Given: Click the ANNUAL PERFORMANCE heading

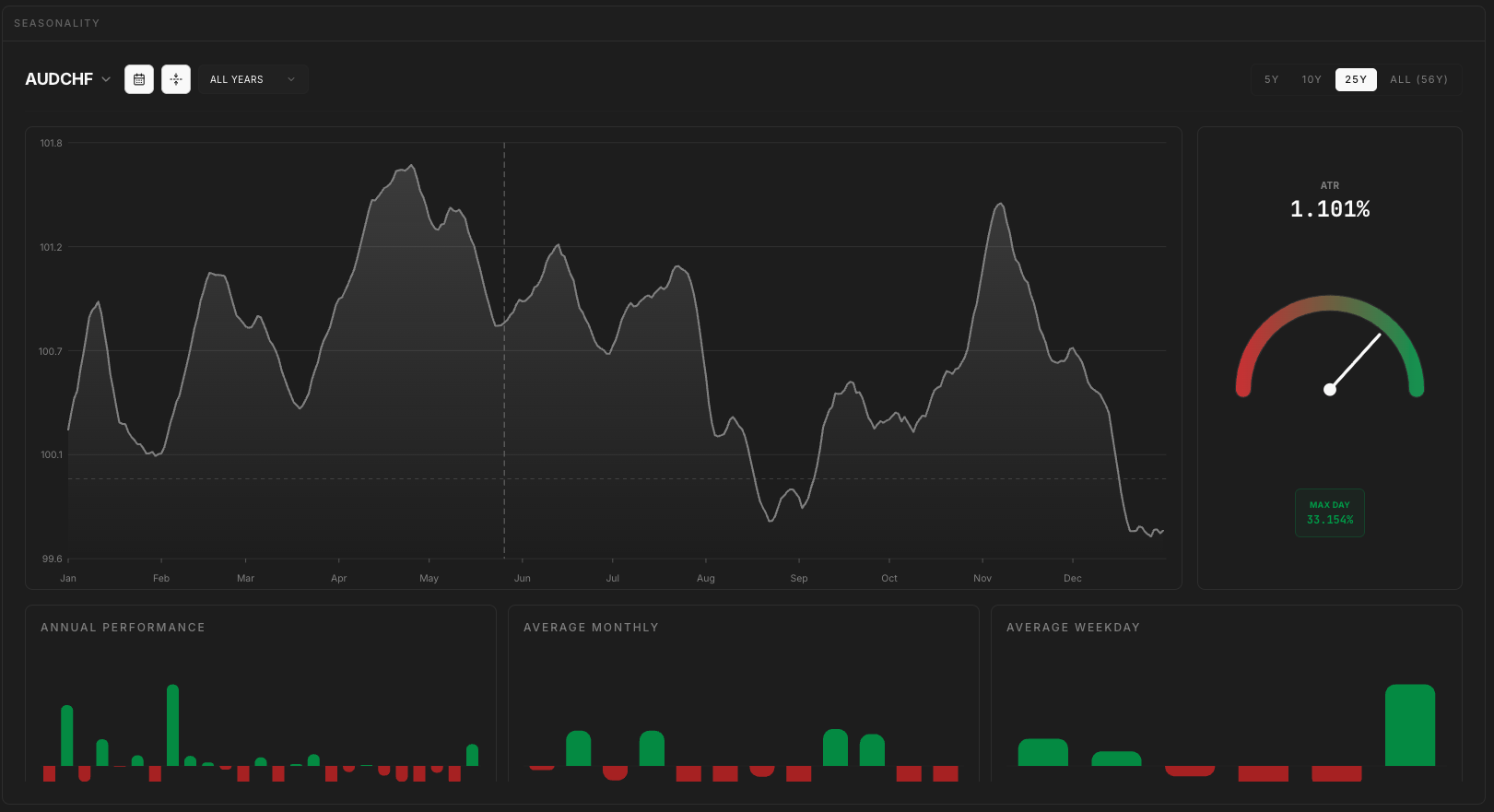Looking at the screenshot, I should pyautogui.click(x=123, y=628).
